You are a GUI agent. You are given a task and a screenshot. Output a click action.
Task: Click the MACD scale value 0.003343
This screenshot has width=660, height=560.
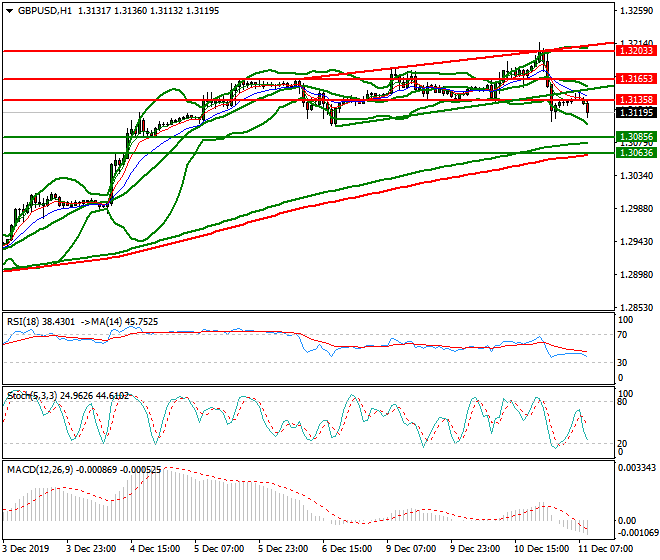pyautogui.click(x=637, y=468)
